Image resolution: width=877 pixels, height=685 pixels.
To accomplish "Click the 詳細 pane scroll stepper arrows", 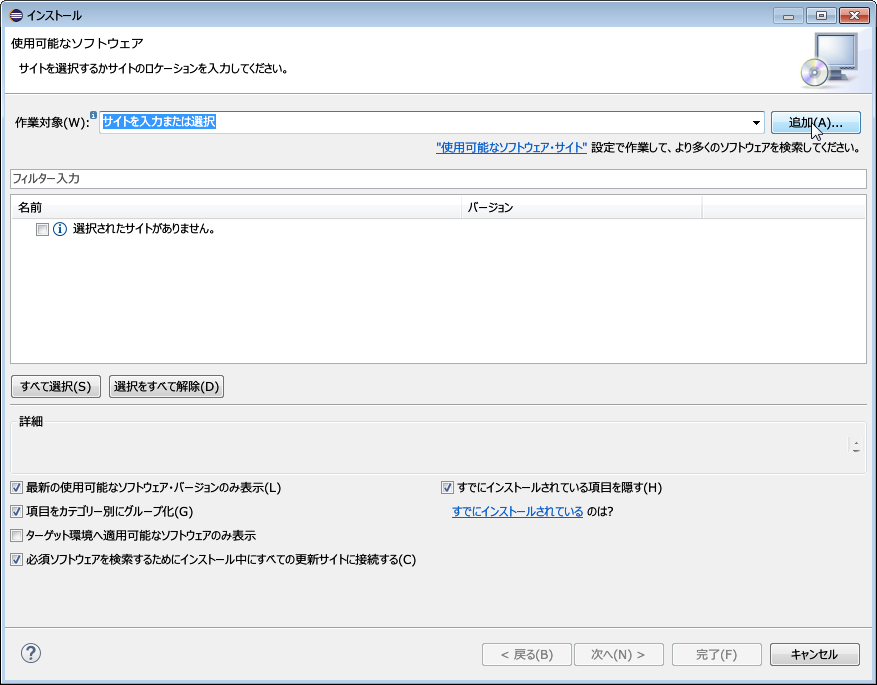I will coord(856,446).
